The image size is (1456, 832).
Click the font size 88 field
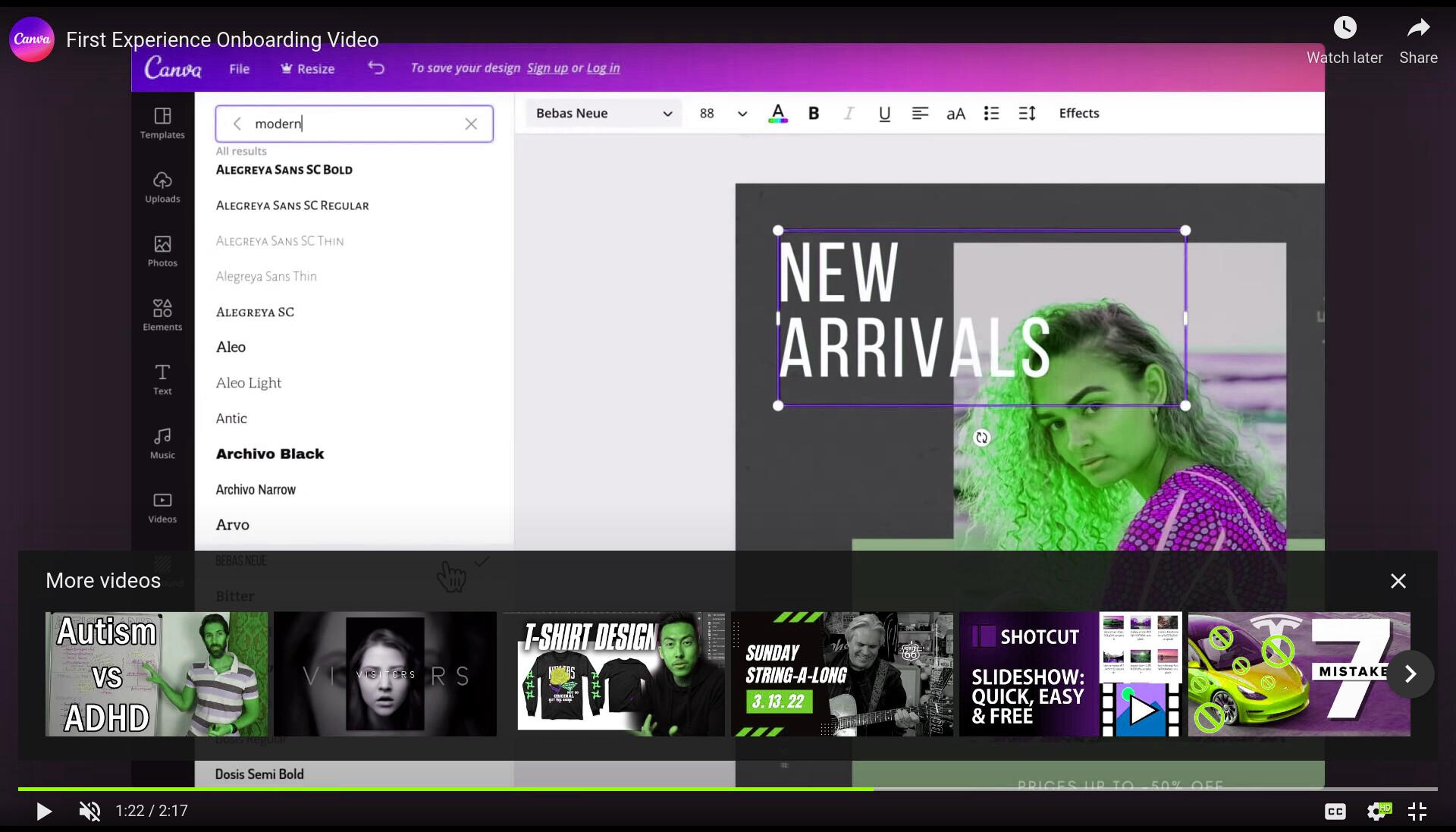coord(707,114)
